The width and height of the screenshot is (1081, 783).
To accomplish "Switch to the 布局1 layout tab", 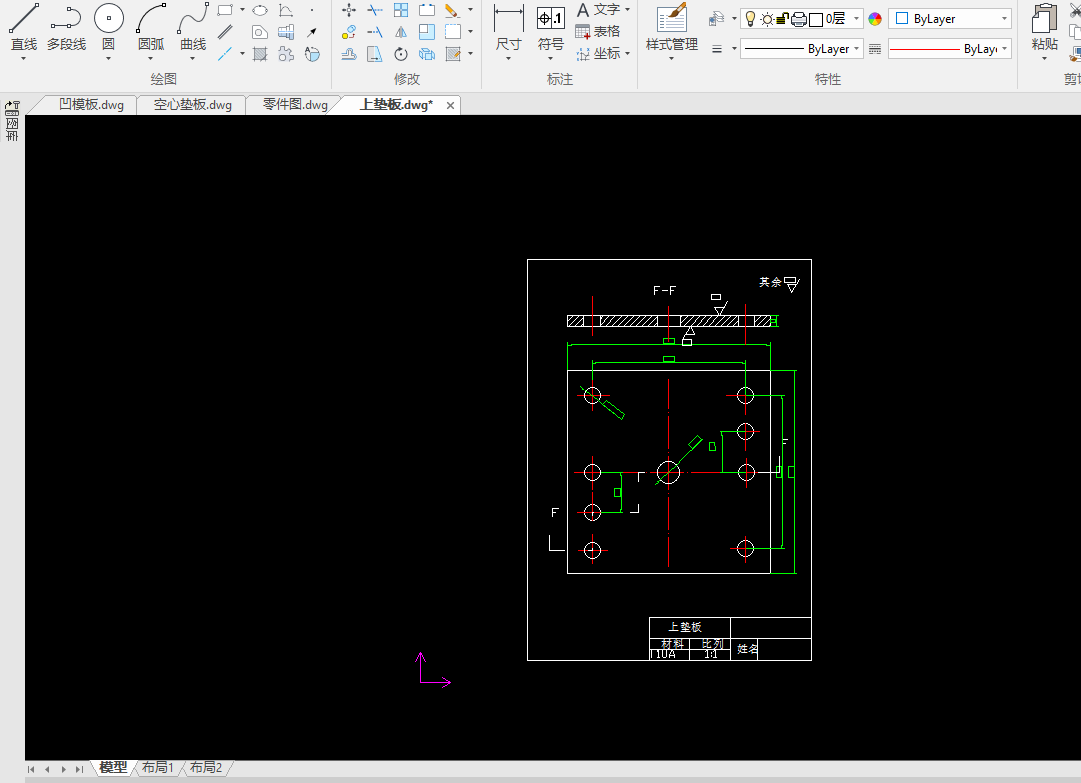I will [x=158, y=767].
